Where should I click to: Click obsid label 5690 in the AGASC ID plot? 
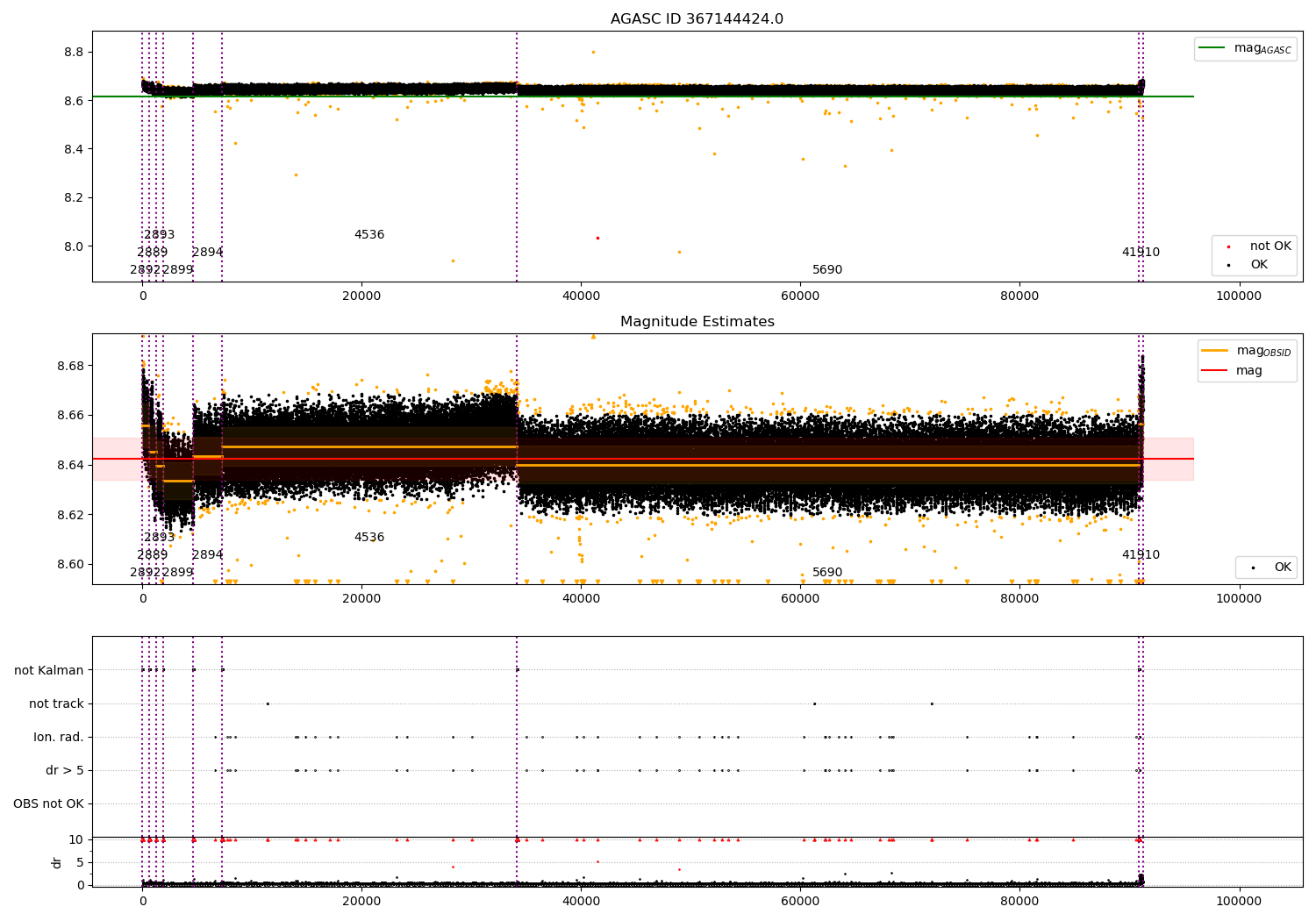click(x=827, y=270)
